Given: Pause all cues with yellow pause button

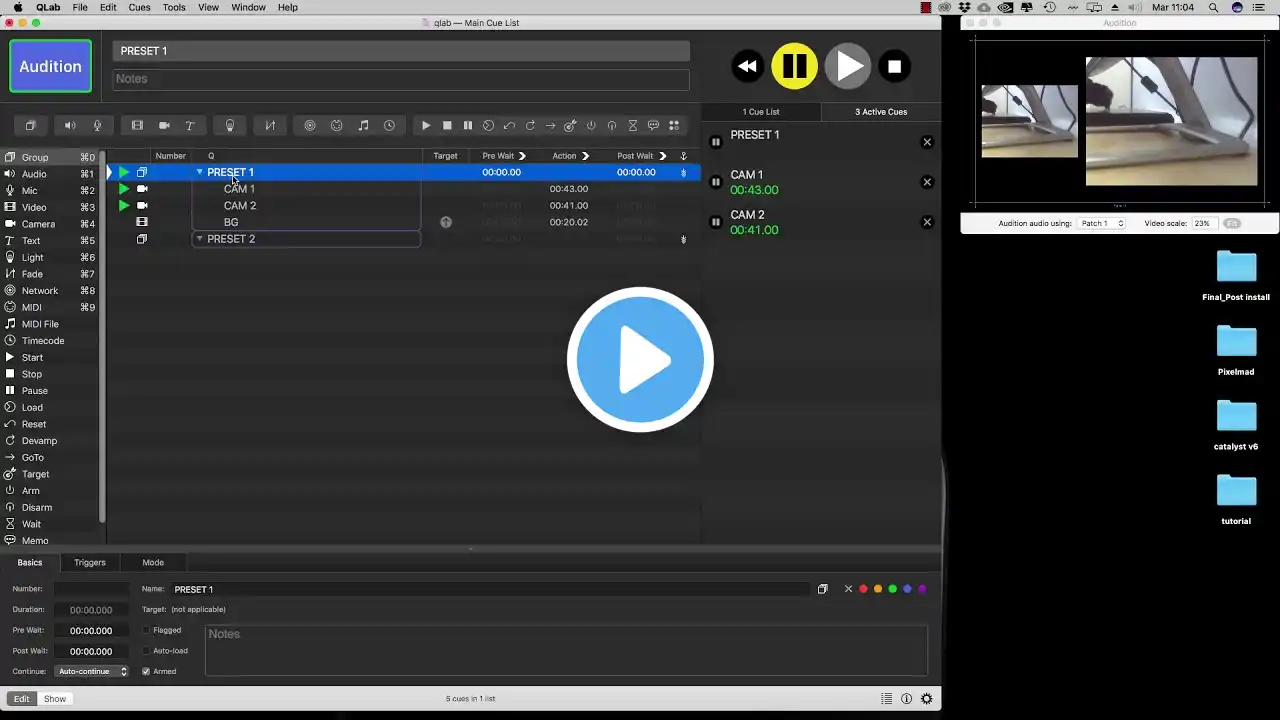Looking at the screenshot, I should click(795, 66).
